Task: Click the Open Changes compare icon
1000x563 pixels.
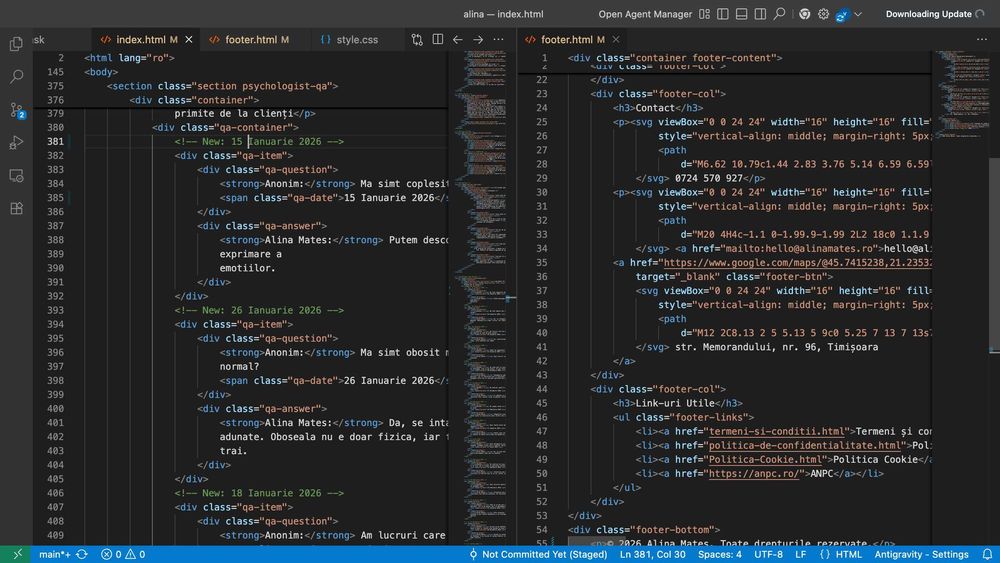Action: coord(417,40)
